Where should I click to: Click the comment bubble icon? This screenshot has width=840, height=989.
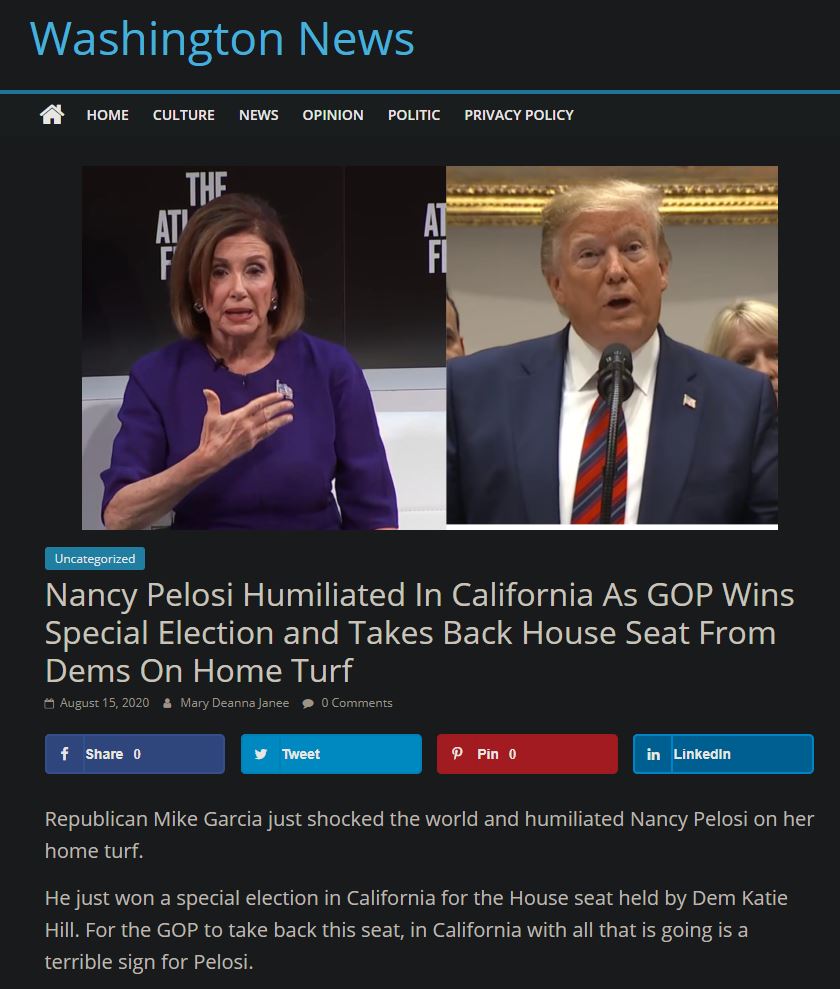click(x=308, y=703)
